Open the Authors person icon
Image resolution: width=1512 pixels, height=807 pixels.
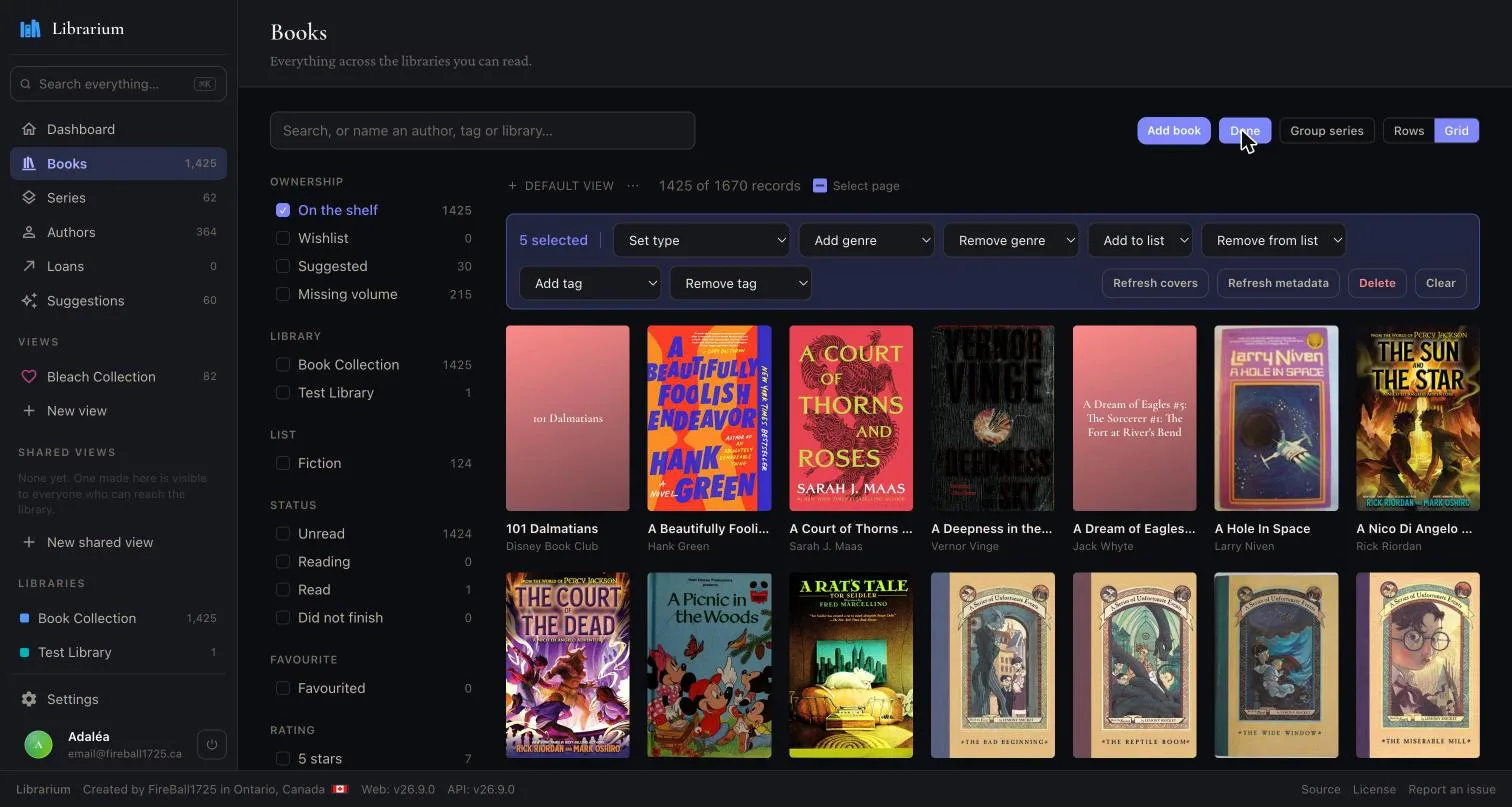click(x=29, y=232)
